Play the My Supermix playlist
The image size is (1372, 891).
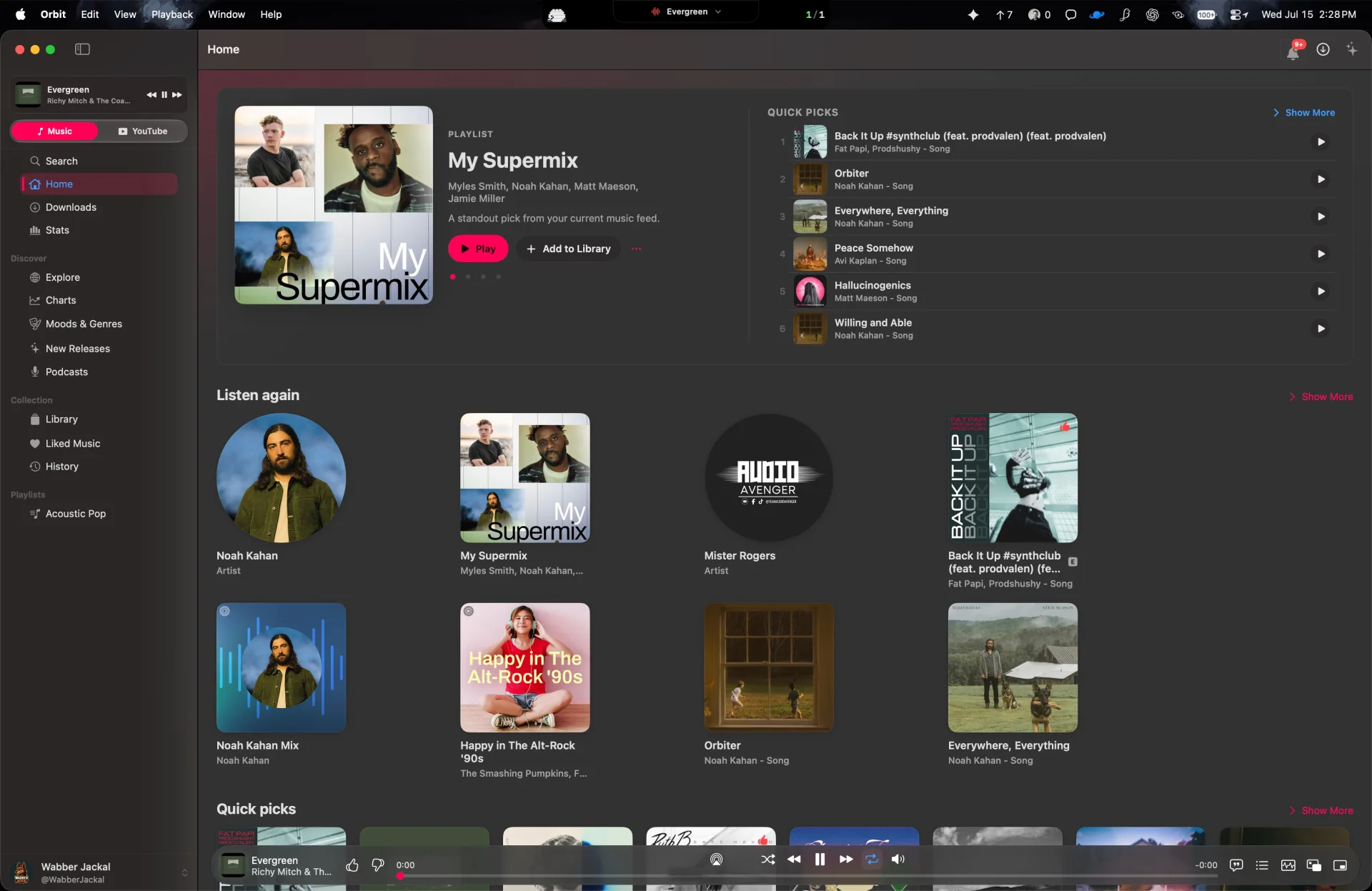coord(478,249)
